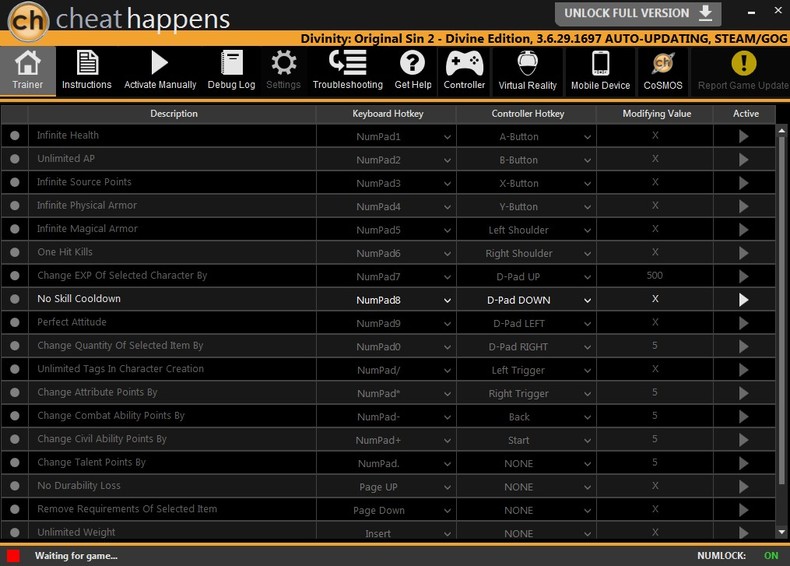
Task: Open the Settings gear tab
Action: click(x=283, y=71)
